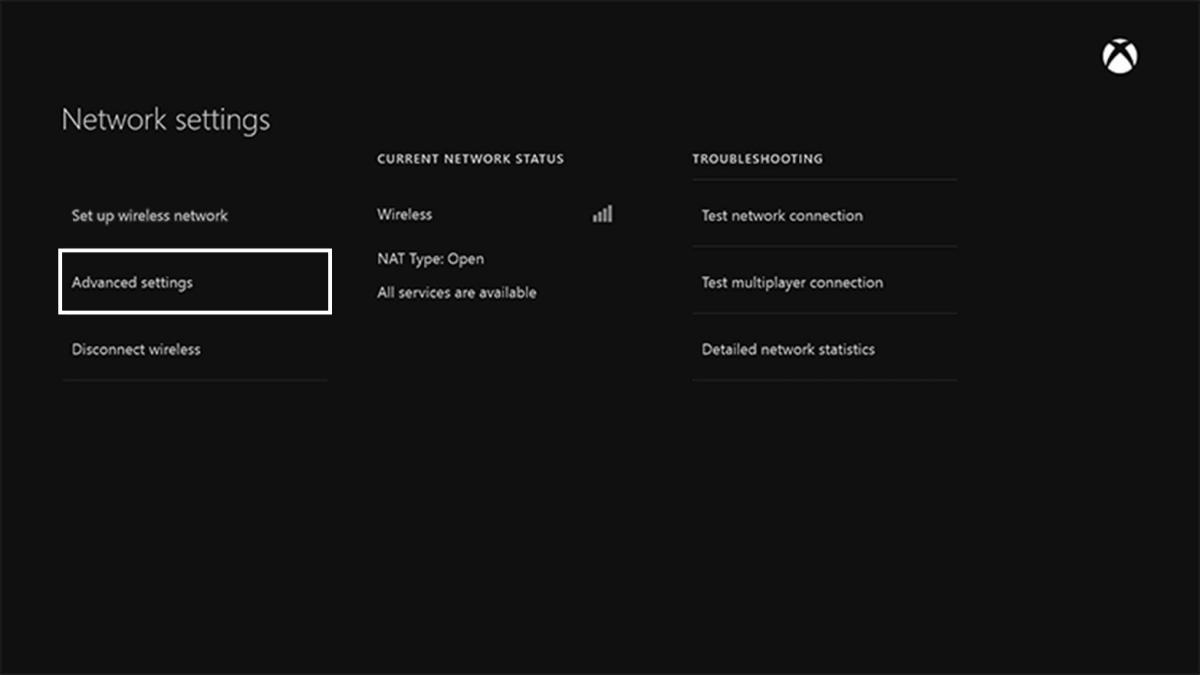Viewport: 1200px width, 675px height.
Task: Click the Xbox logo icon
Action: pos(1120,56)
